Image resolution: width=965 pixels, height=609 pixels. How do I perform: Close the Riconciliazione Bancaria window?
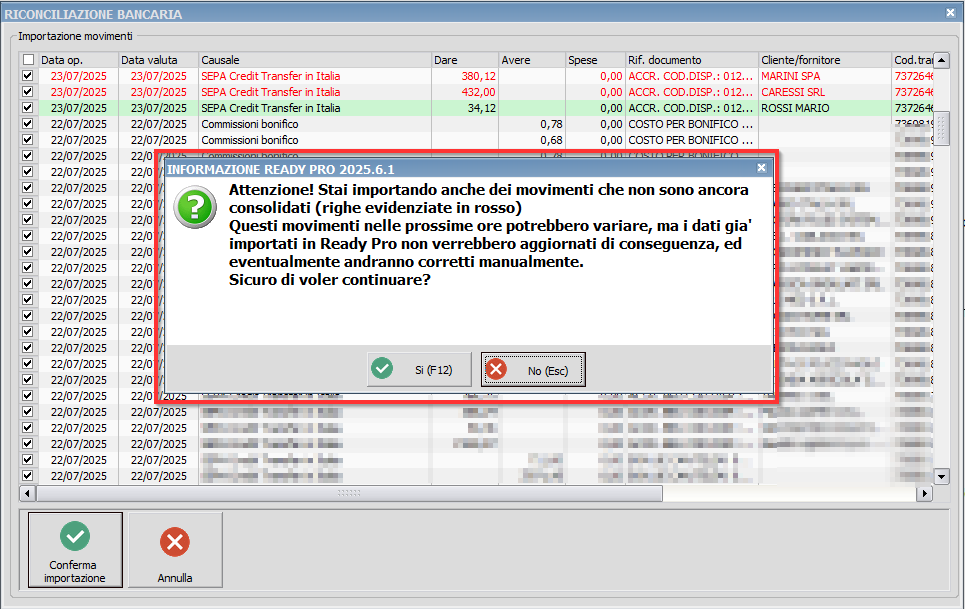(x=950, y=12)
